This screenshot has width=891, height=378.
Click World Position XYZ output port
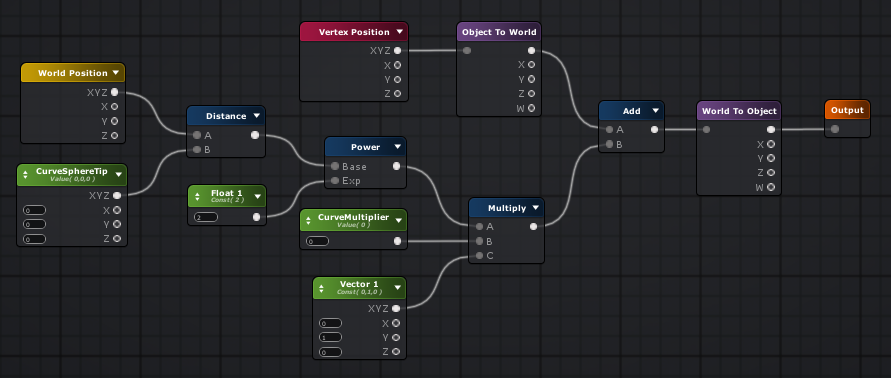coord(115,92)
